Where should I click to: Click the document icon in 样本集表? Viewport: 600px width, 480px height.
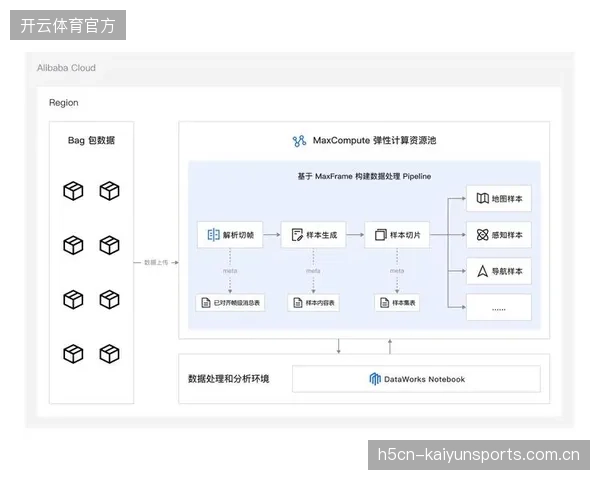tap(385, 303)
